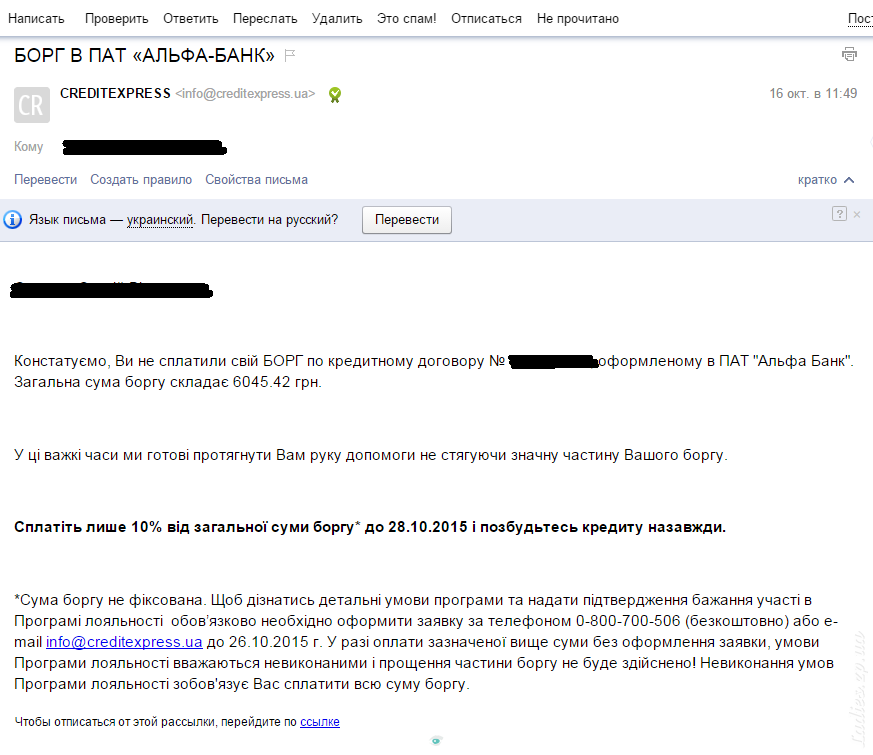
Task: Click the bold line Сплатіть лише 10%
Action: click(x=370, y=527)
